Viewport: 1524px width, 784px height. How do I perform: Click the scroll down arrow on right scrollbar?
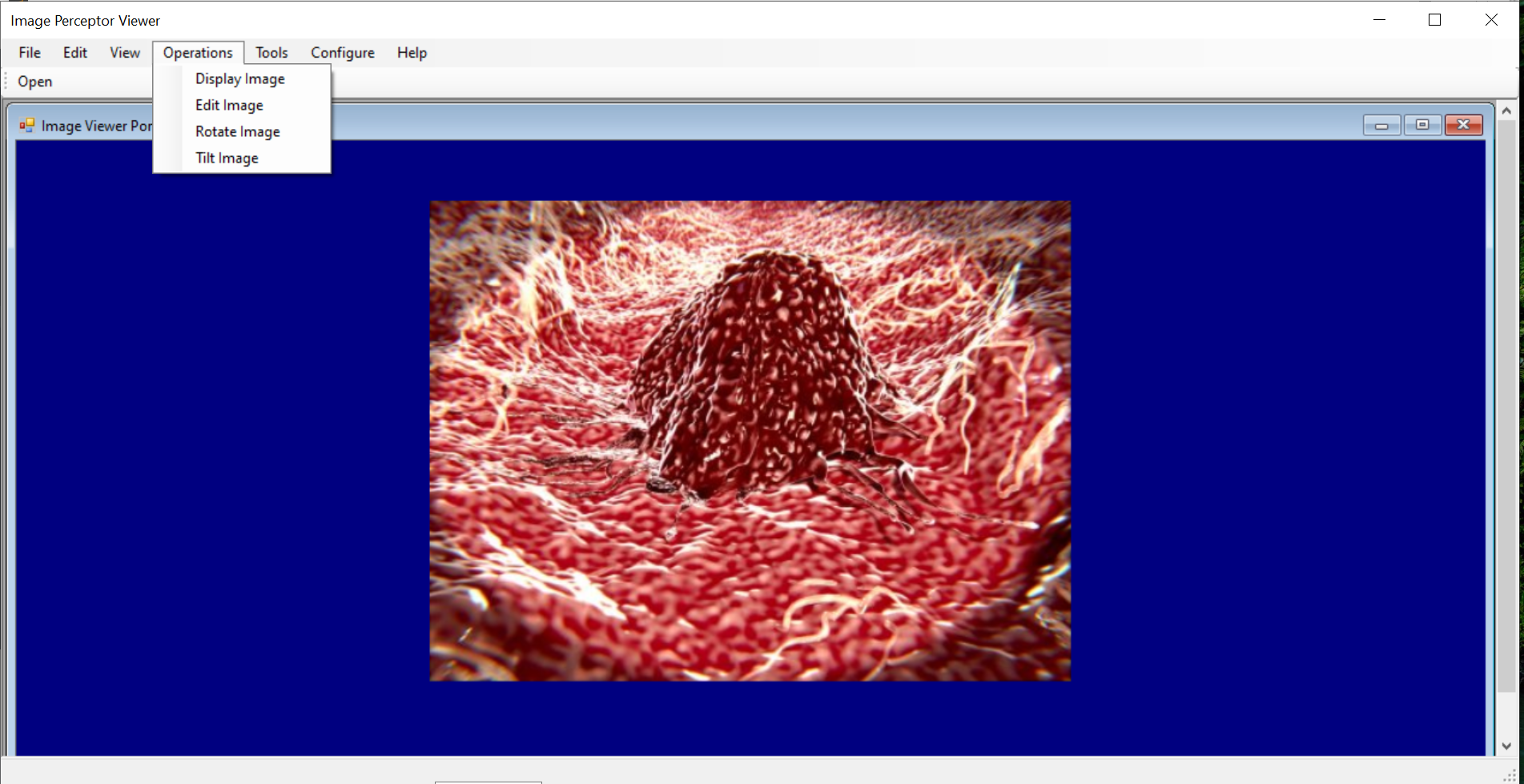pos(1506,746)
